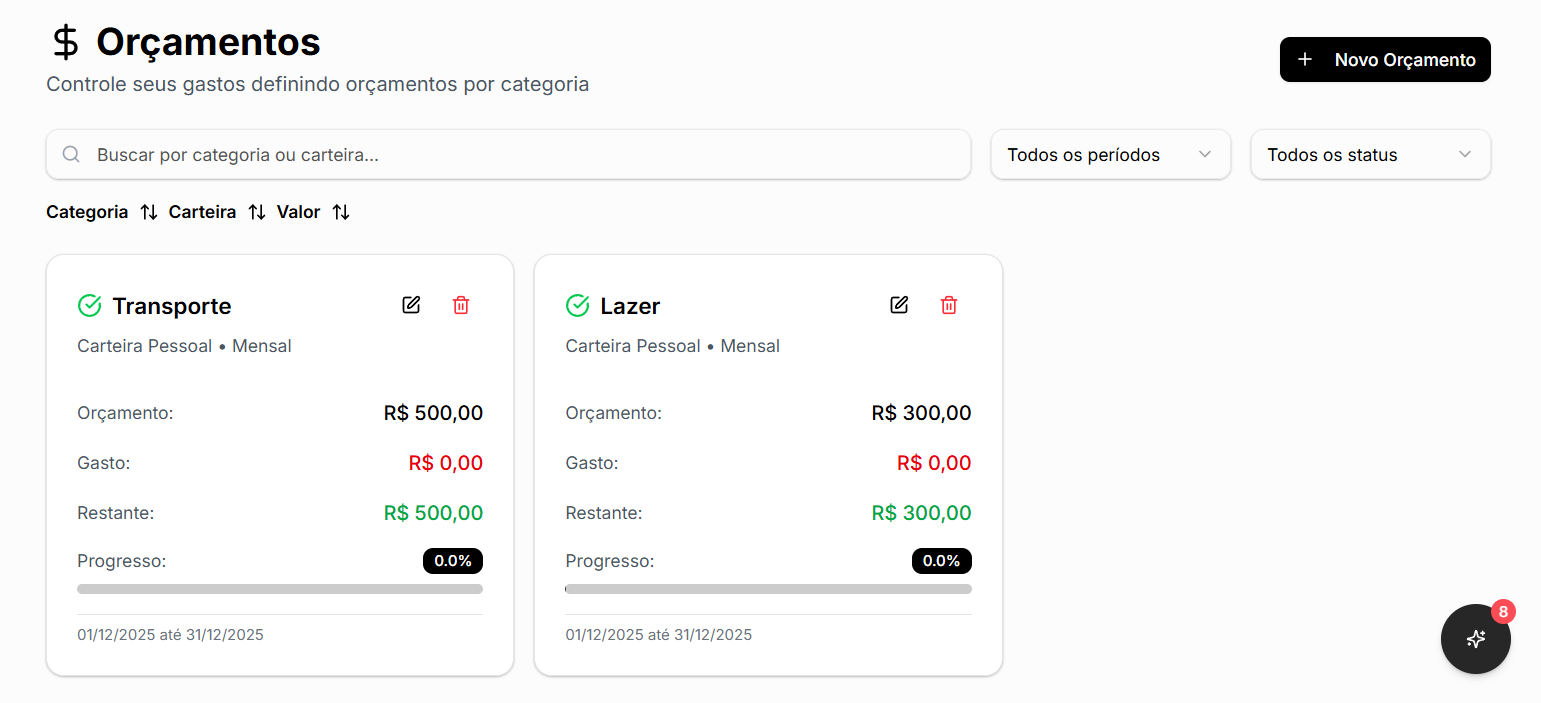Image resolution: width=1541 pixels, height=703 pixels.
Task: Edit the Transporte budget via pencil icon
Action: (x=411, y=305)
